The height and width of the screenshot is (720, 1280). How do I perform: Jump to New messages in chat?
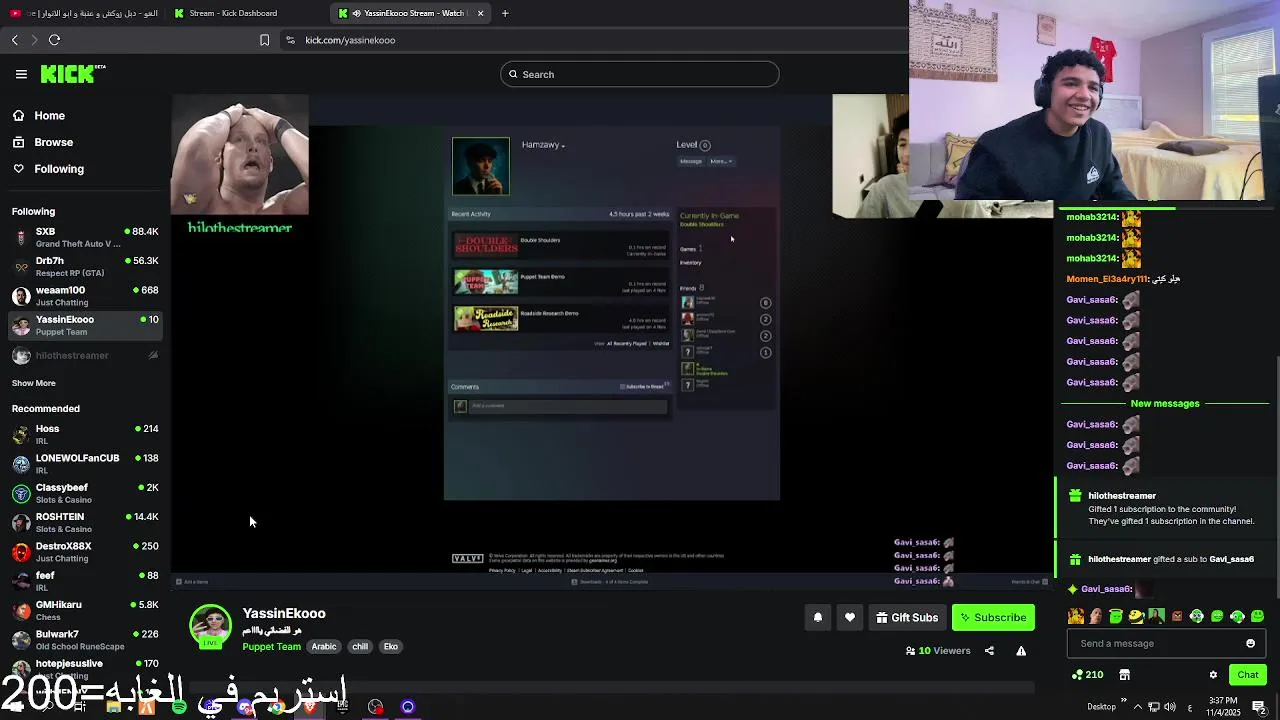point(1164,404)
